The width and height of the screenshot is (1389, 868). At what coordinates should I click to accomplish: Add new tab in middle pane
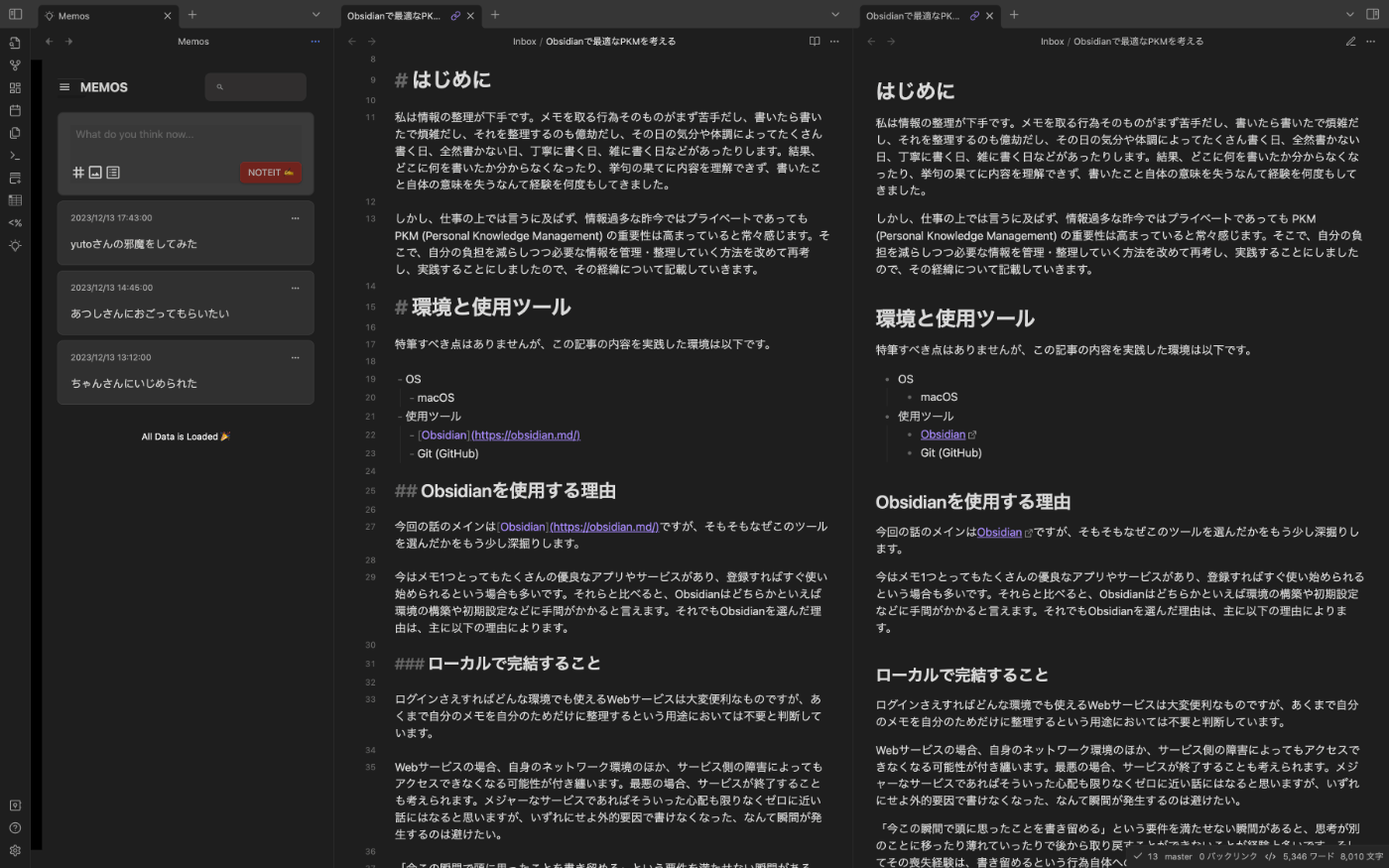[495, 15]
